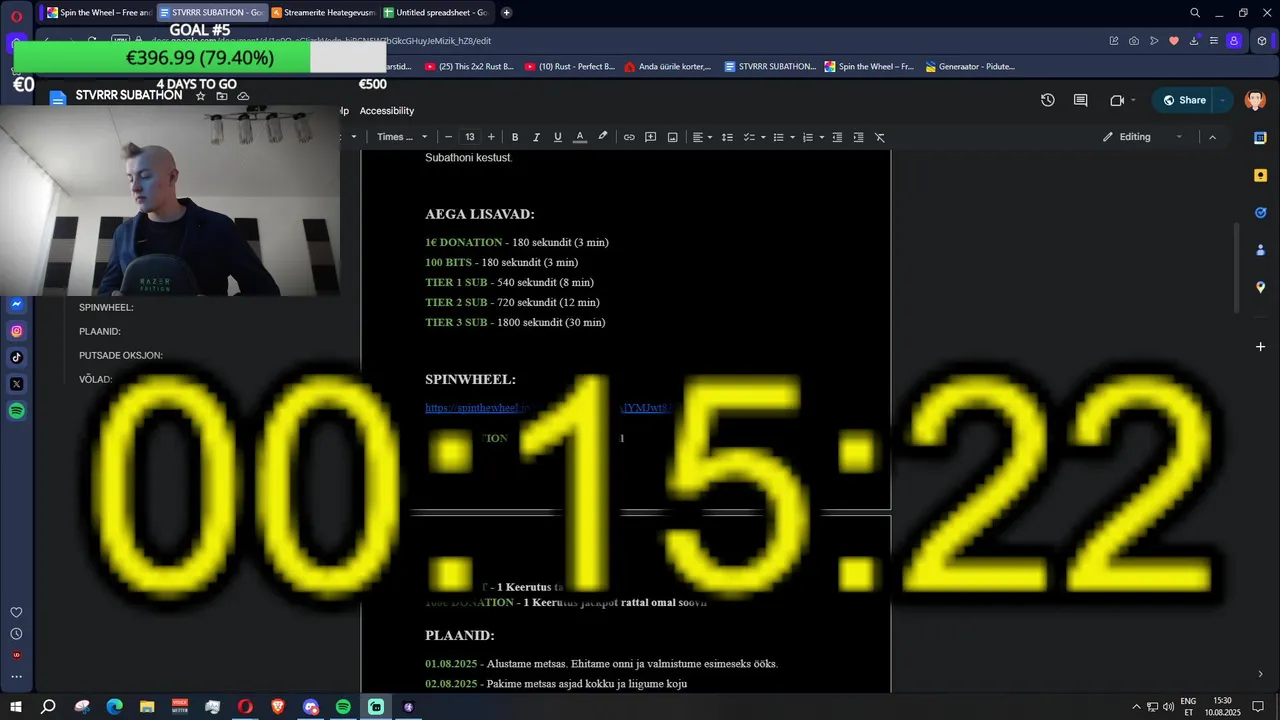Open the comment history icon

(1080, 100)
